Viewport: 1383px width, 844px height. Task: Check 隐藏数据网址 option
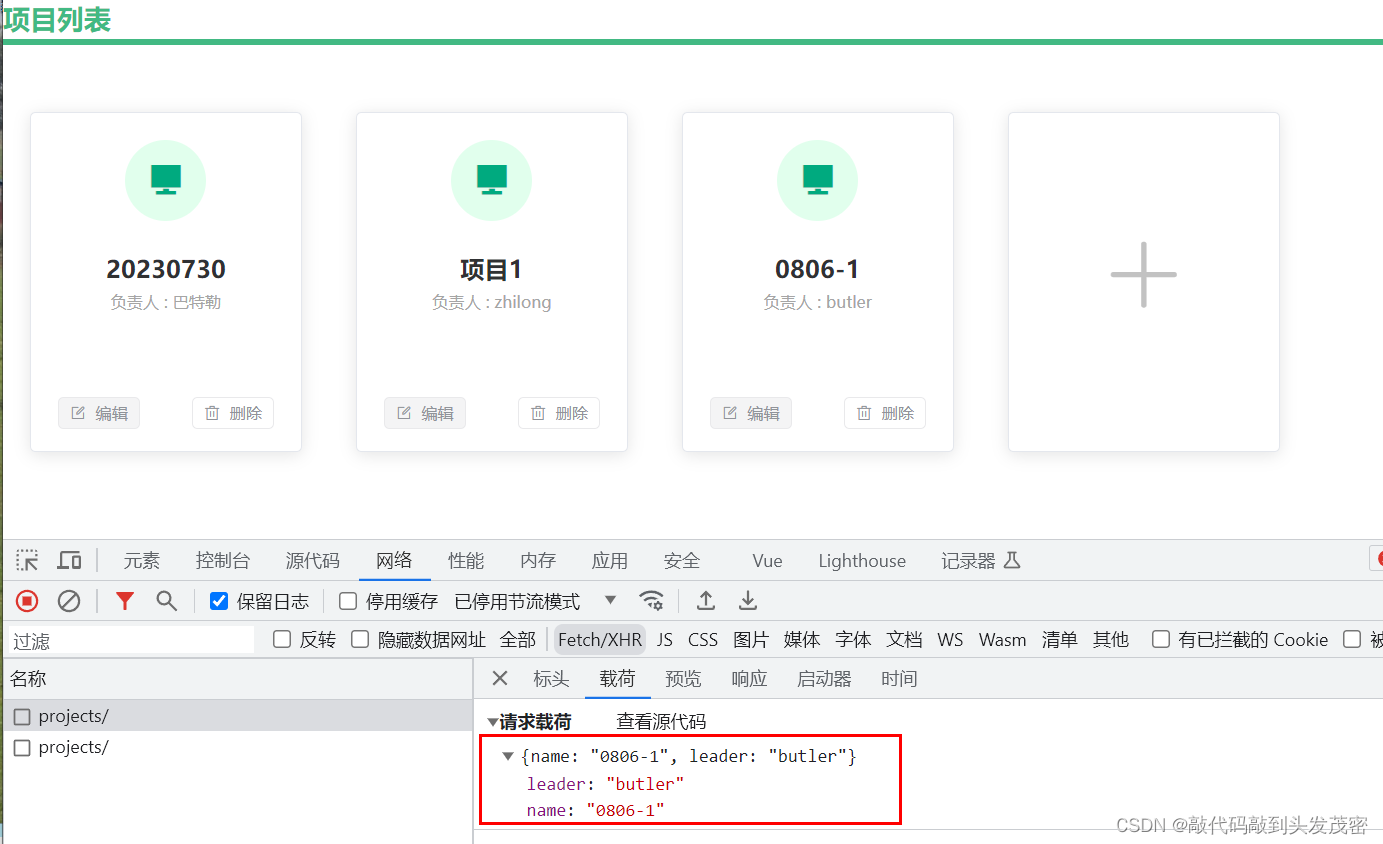360,639
